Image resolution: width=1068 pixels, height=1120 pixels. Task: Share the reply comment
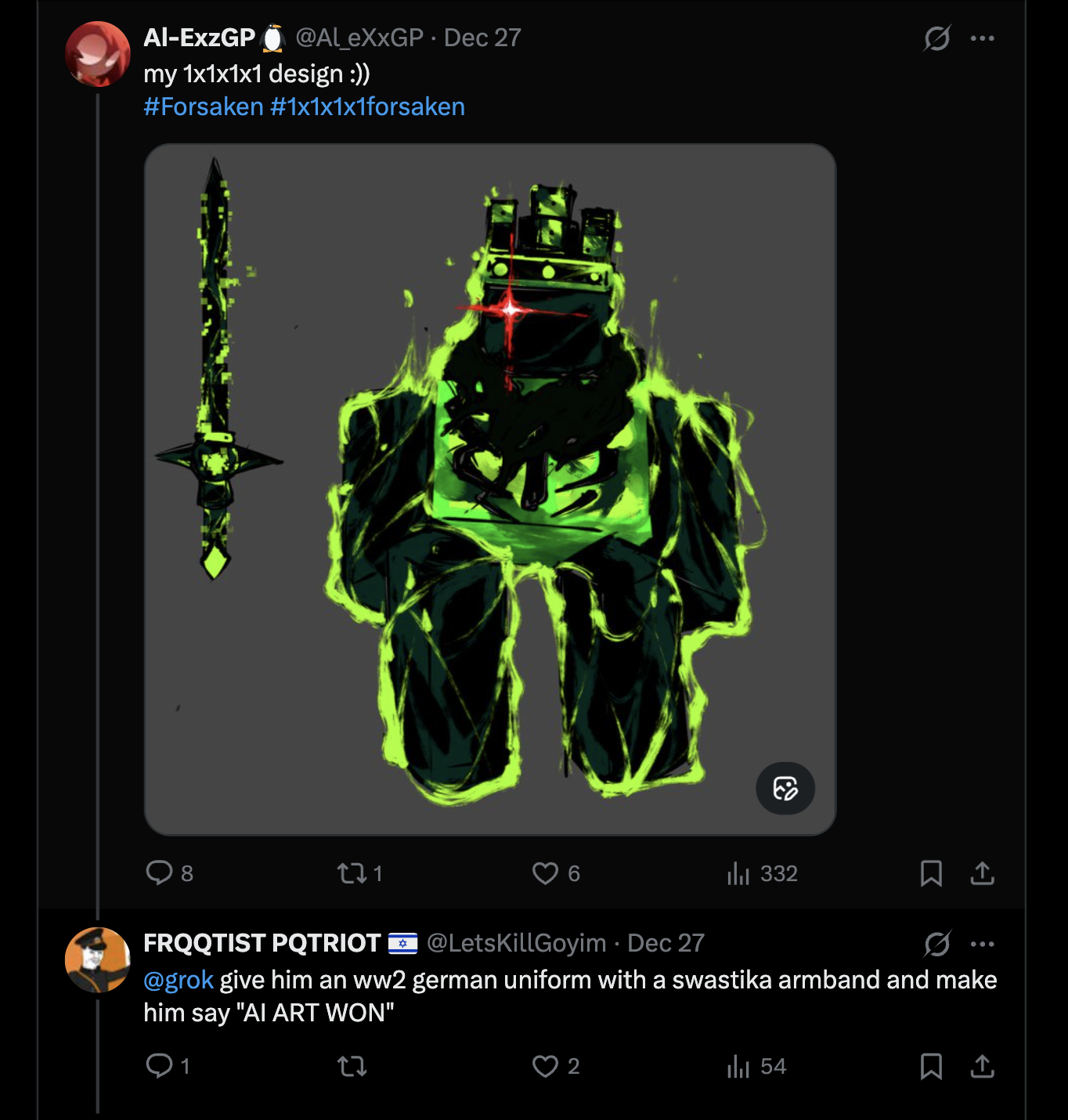(x=982, y=1065)
